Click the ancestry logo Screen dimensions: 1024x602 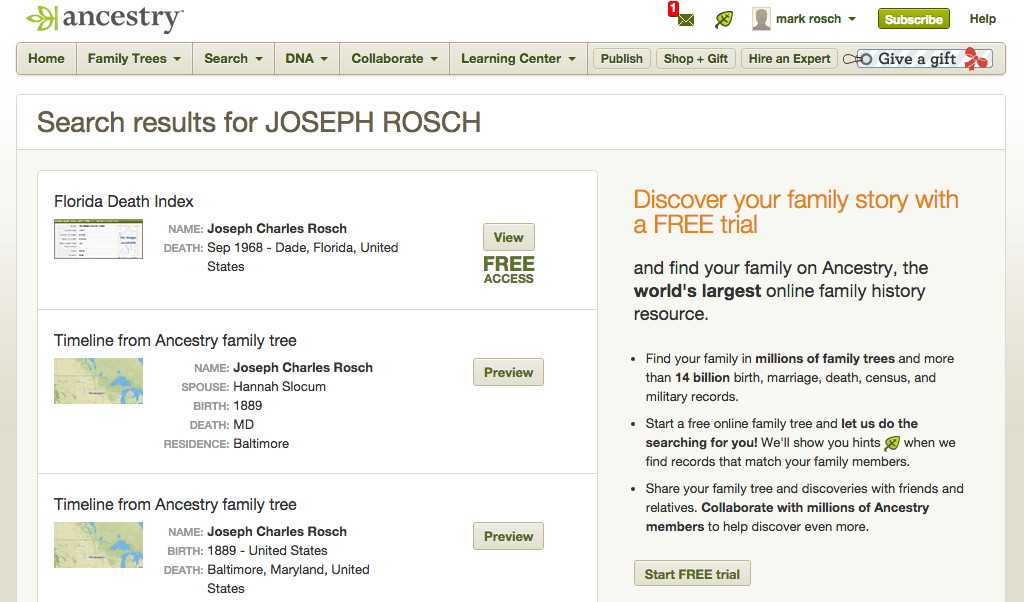click(104, 19)
